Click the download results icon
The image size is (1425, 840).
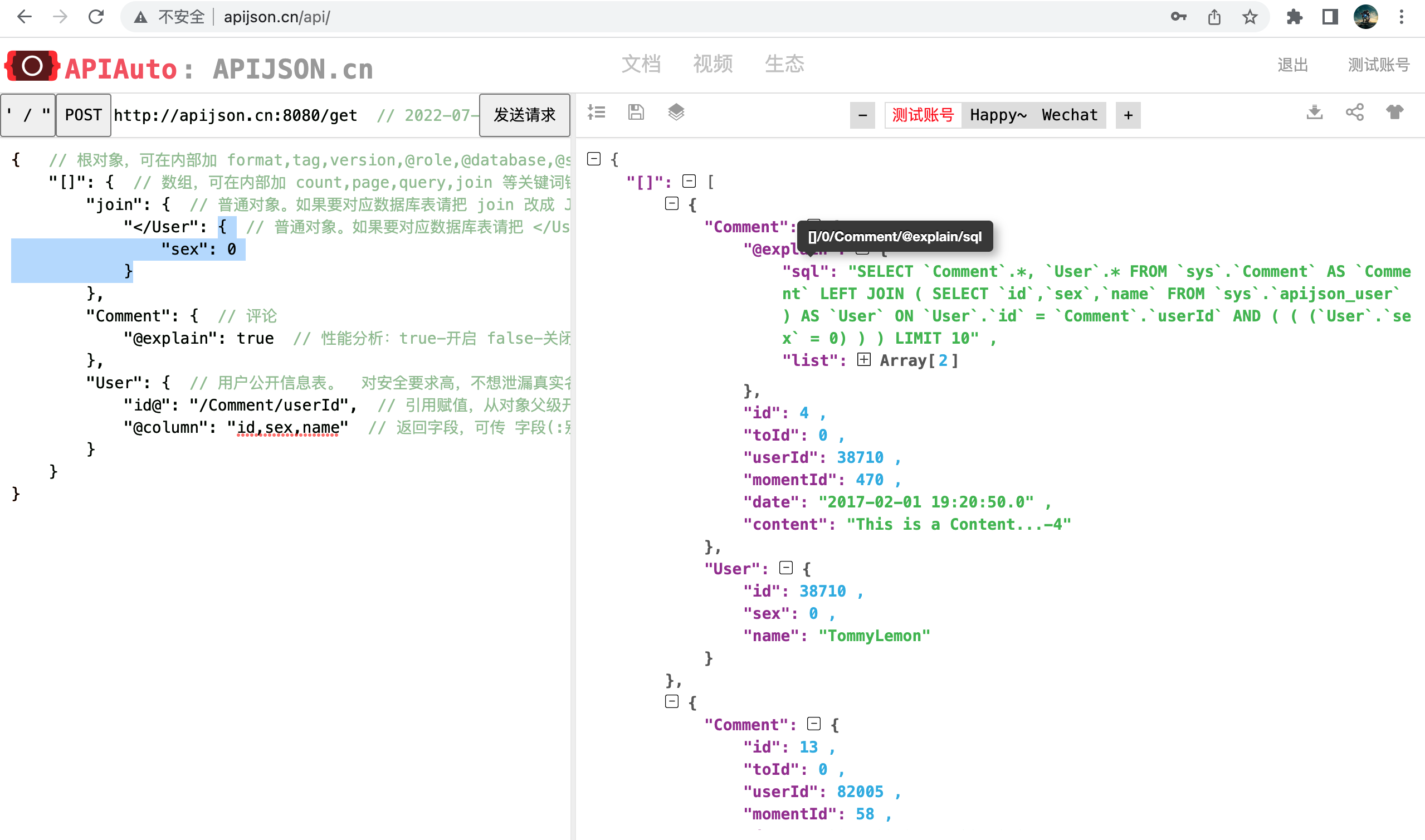1315,113
